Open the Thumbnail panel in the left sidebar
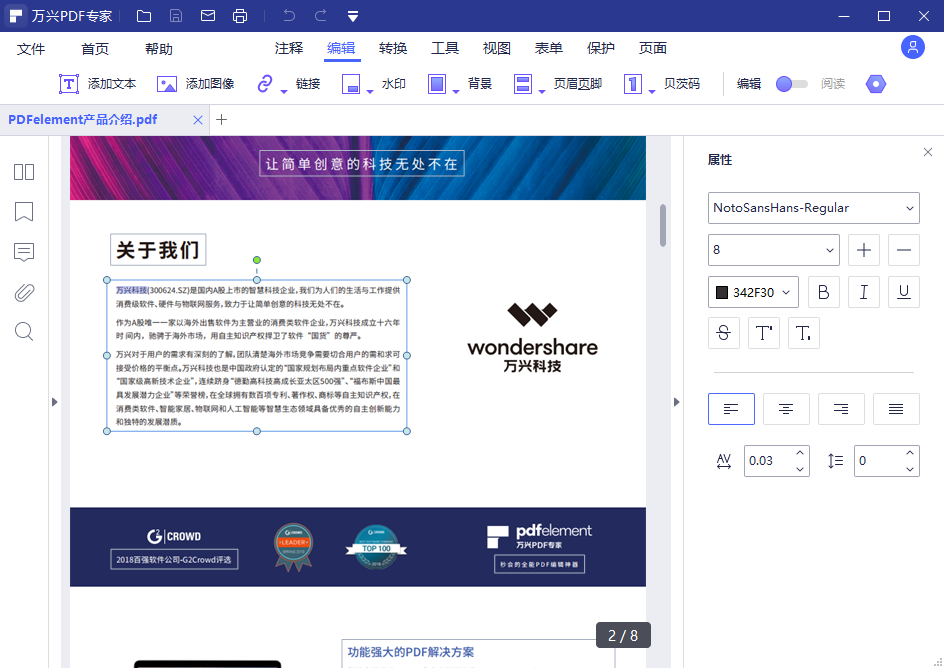The image size is (944, 668). (x=24, y=172)
